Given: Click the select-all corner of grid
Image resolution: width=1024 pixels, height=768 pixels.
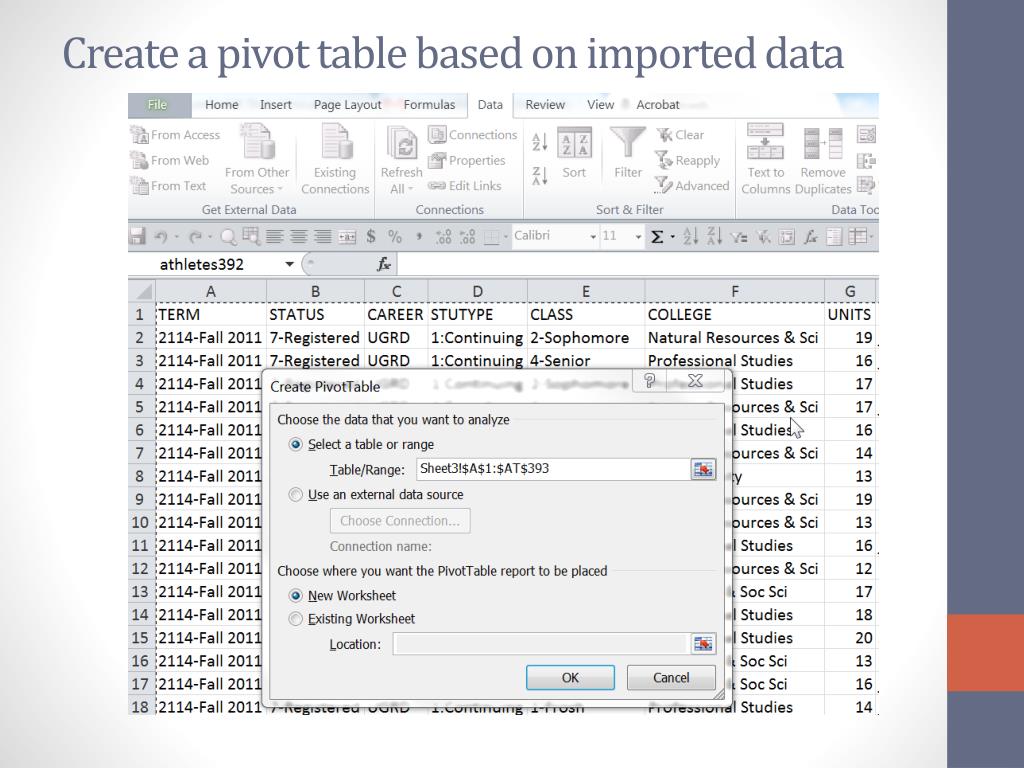Looking at the screenshot, I should pos(142,291).
